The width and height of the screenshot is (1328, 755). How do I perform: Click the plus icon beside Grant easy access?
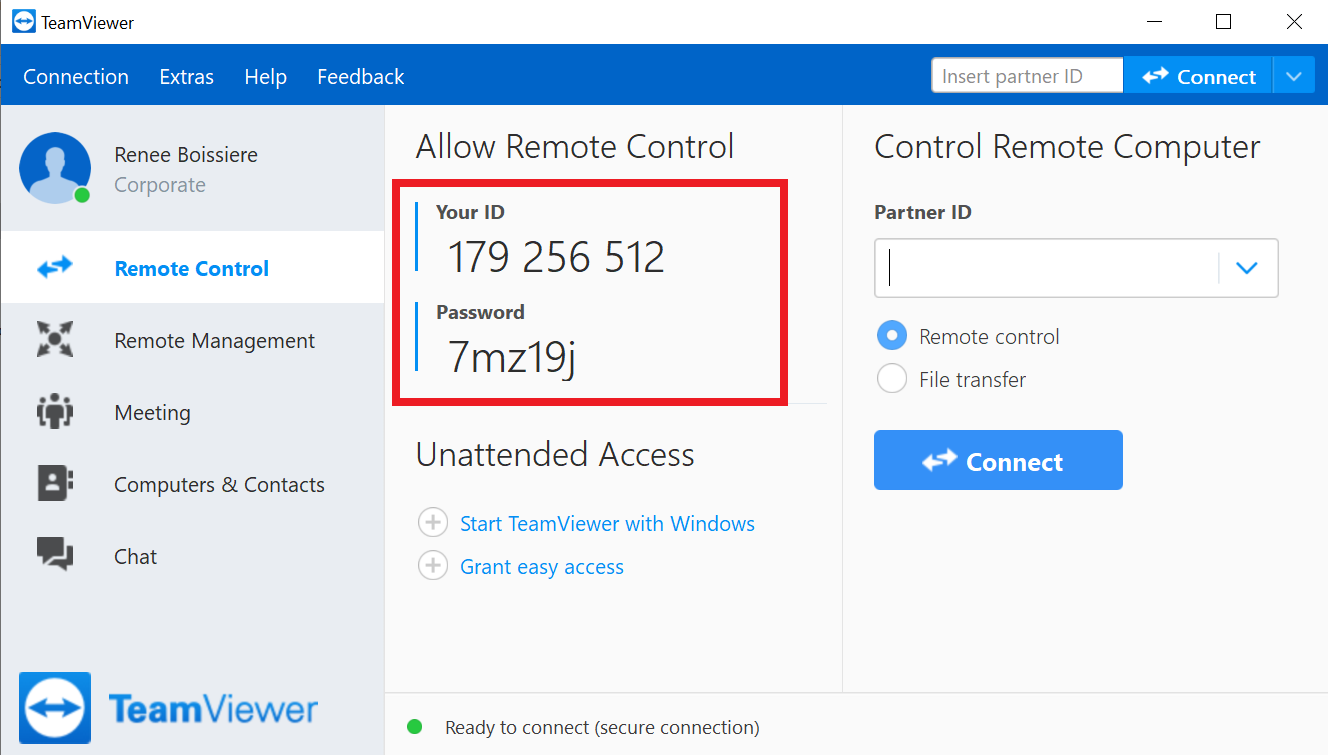click(433, 566)
